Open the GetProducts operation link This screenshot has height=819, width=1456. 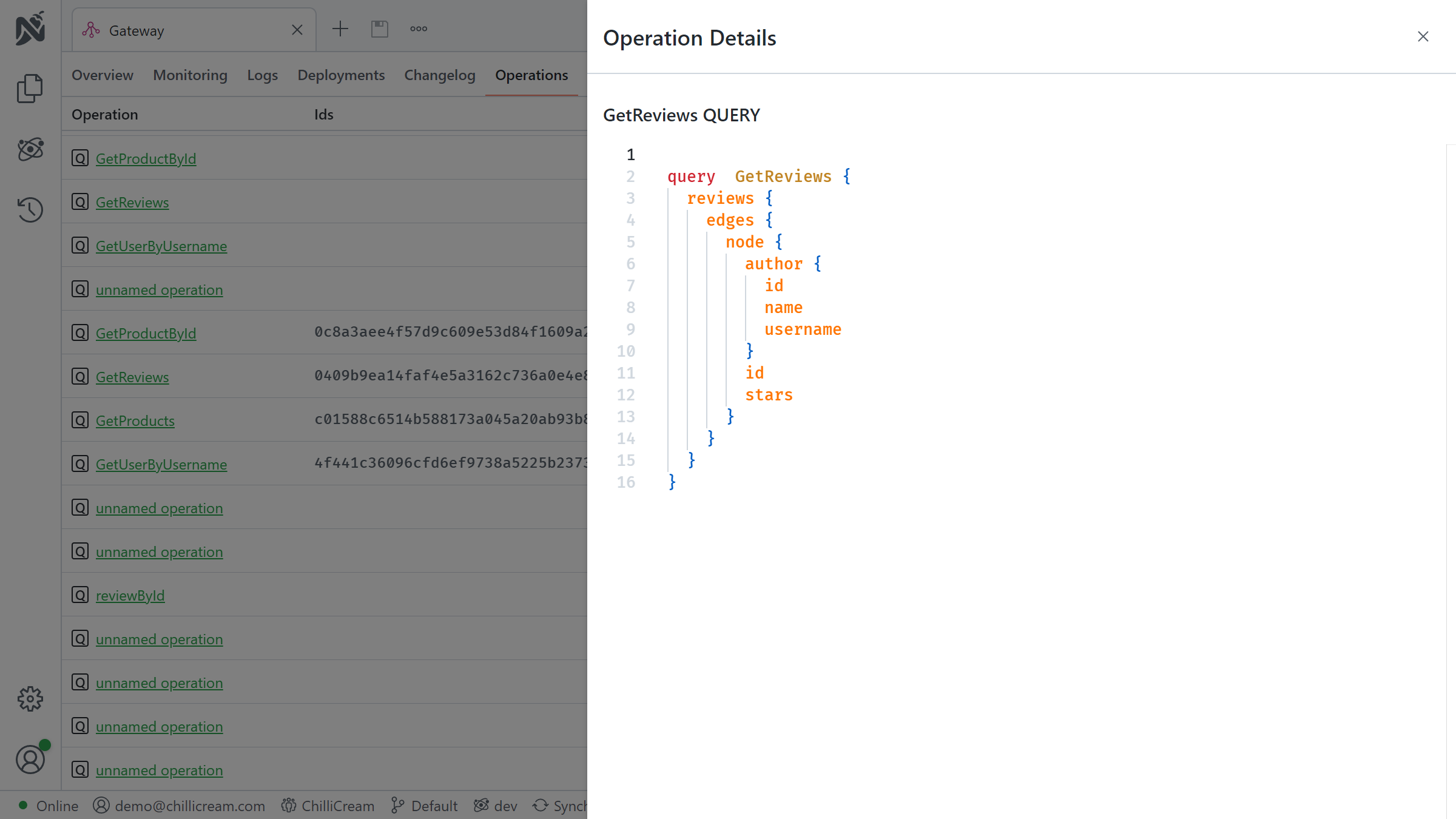coord(135,421)
